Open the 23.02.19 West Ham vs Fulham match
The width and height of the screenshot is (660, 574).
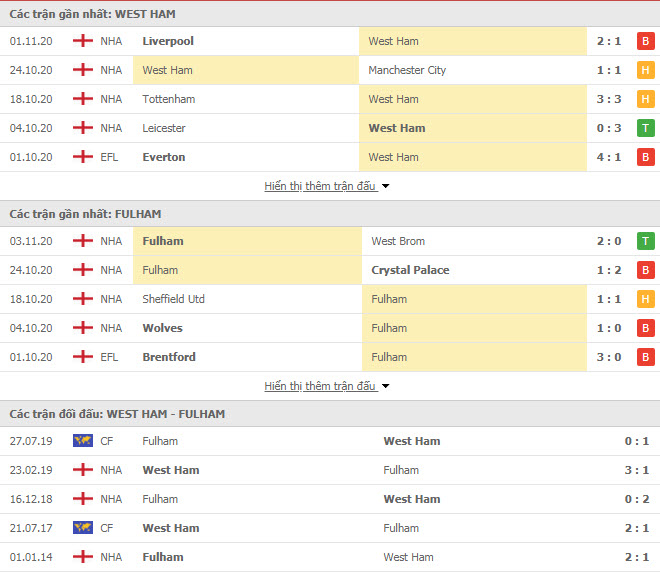(330, 470)
